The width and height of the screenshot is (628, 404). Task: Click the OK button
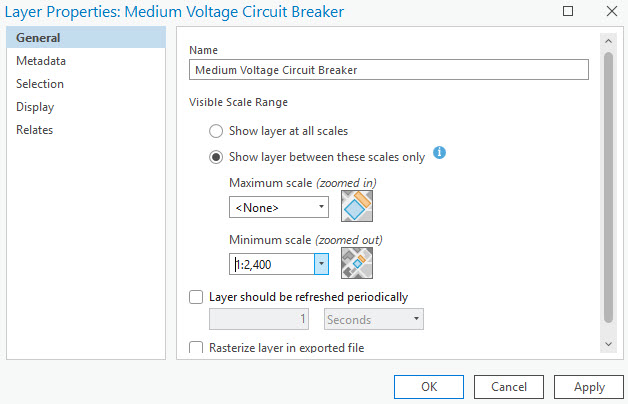pyautogui.click(x=428, y=387)
